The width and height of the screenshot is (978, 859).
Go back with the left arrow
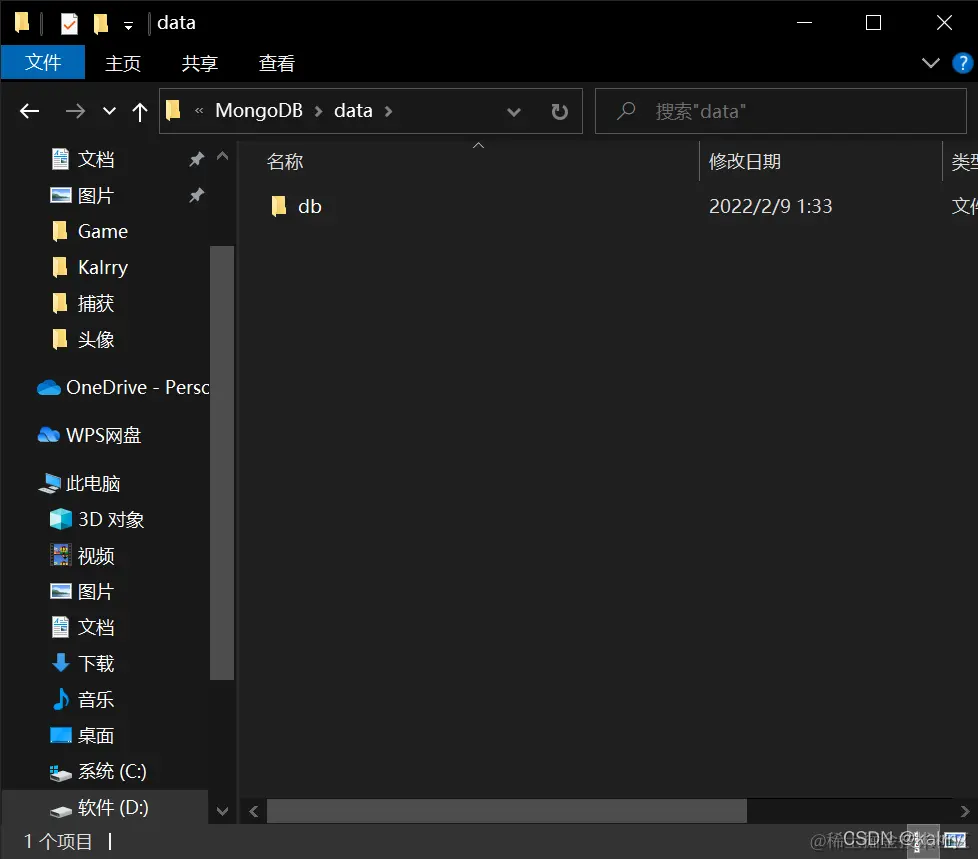[29, 112]
